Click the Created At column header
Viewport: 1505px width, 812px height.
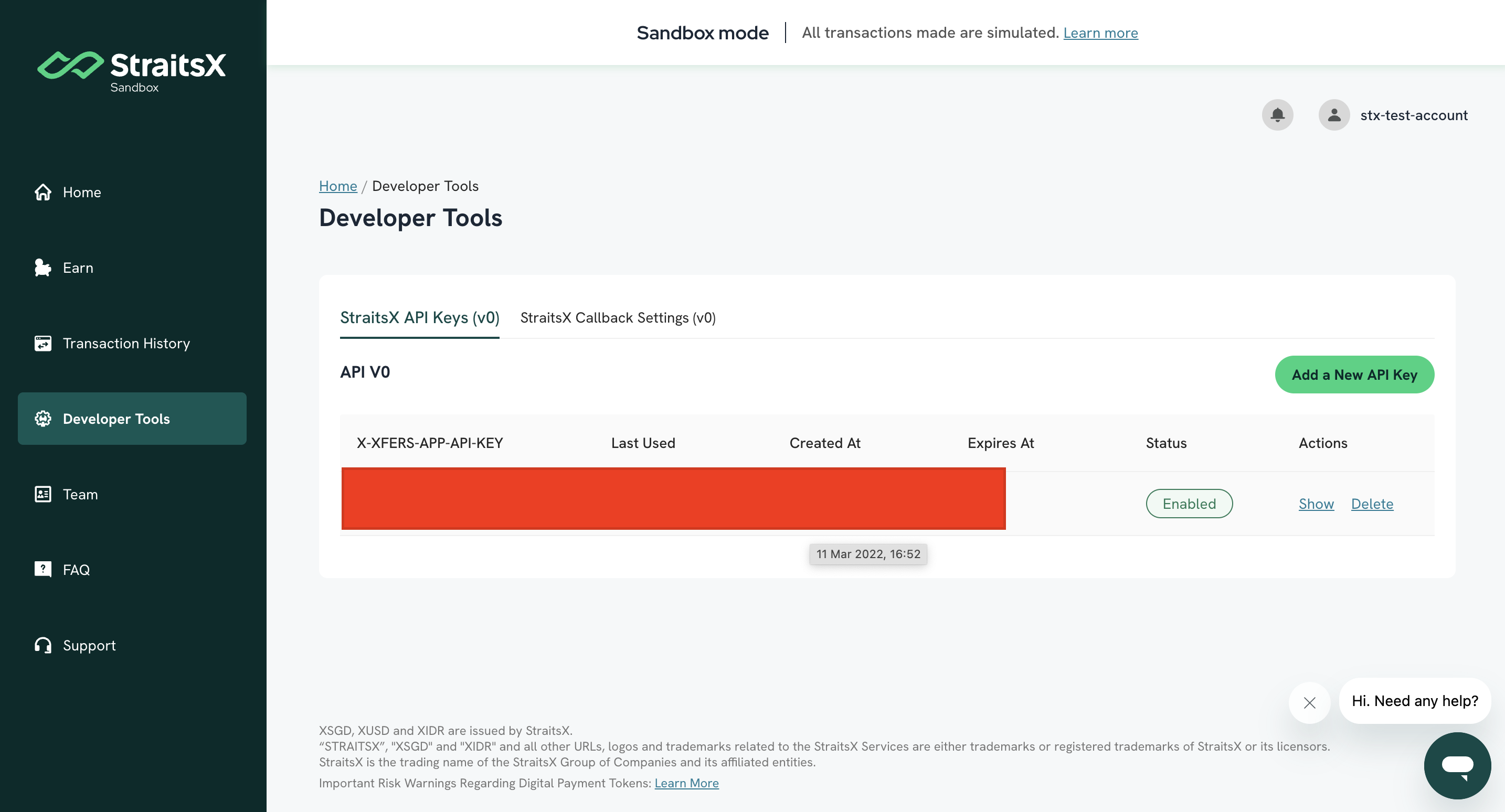[824, 443]
